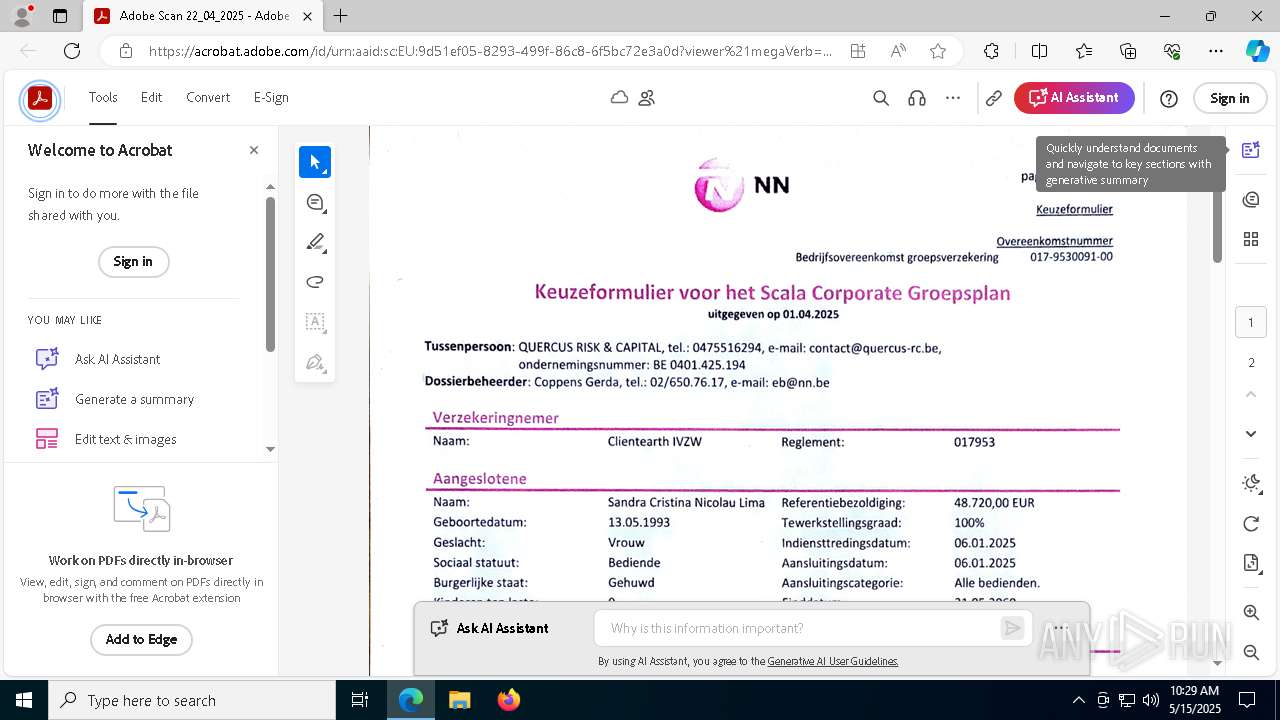Launch Firefox from taskbar
This screenshot has height=720, width=1280.
509,700
